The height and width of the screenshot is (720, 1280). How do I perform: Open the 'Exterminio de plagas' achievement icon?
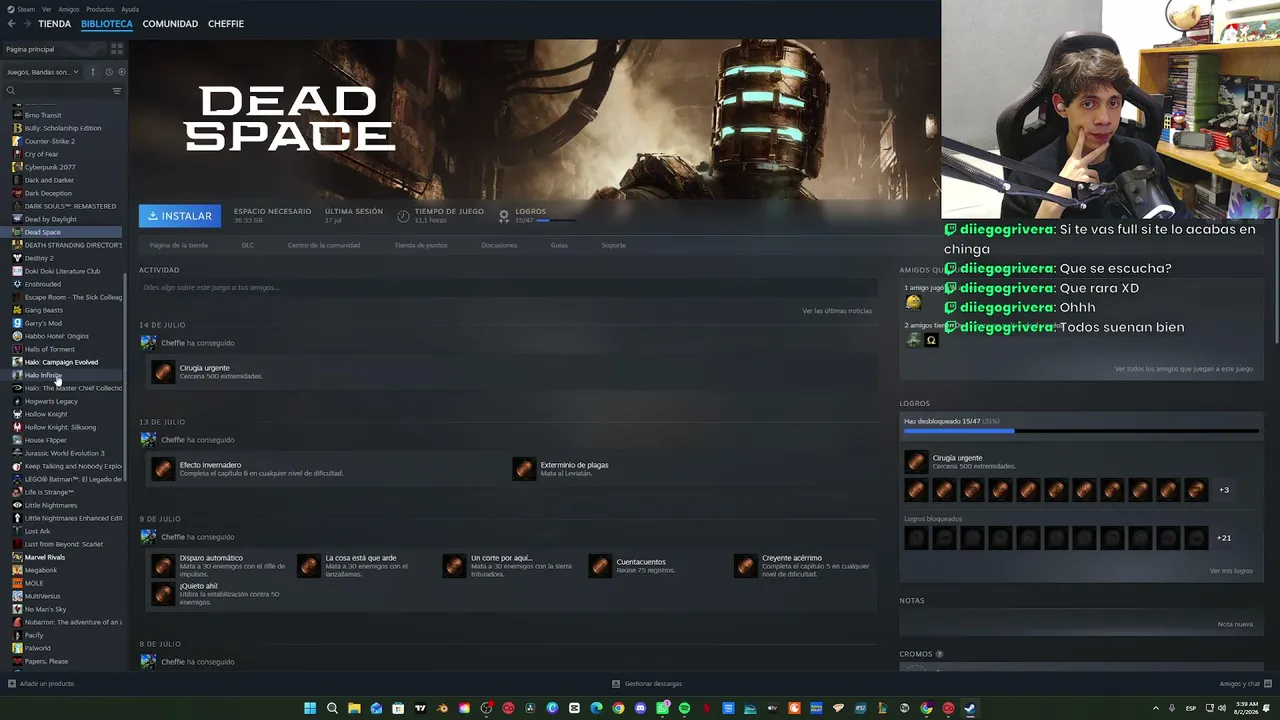pyautogui.click(x=524, y=469)
